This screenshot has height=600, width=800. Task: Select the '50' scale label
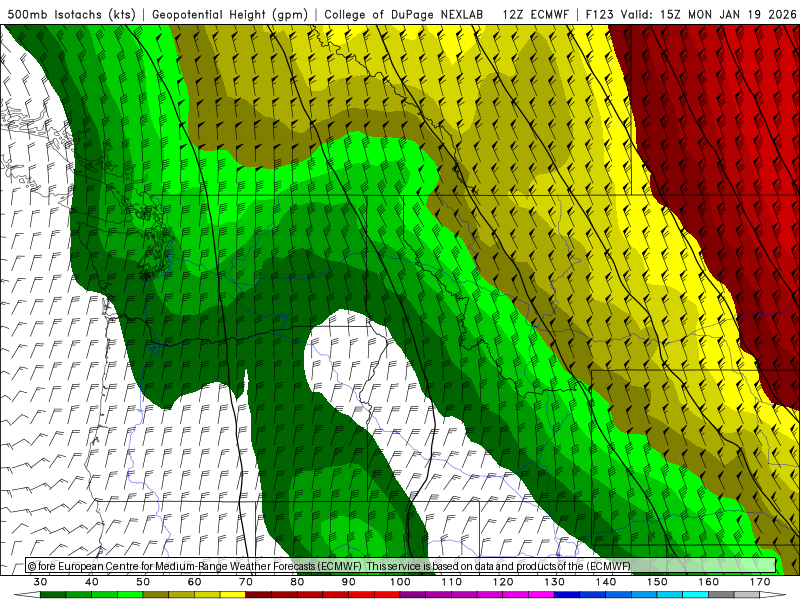(x=143, y=582)
